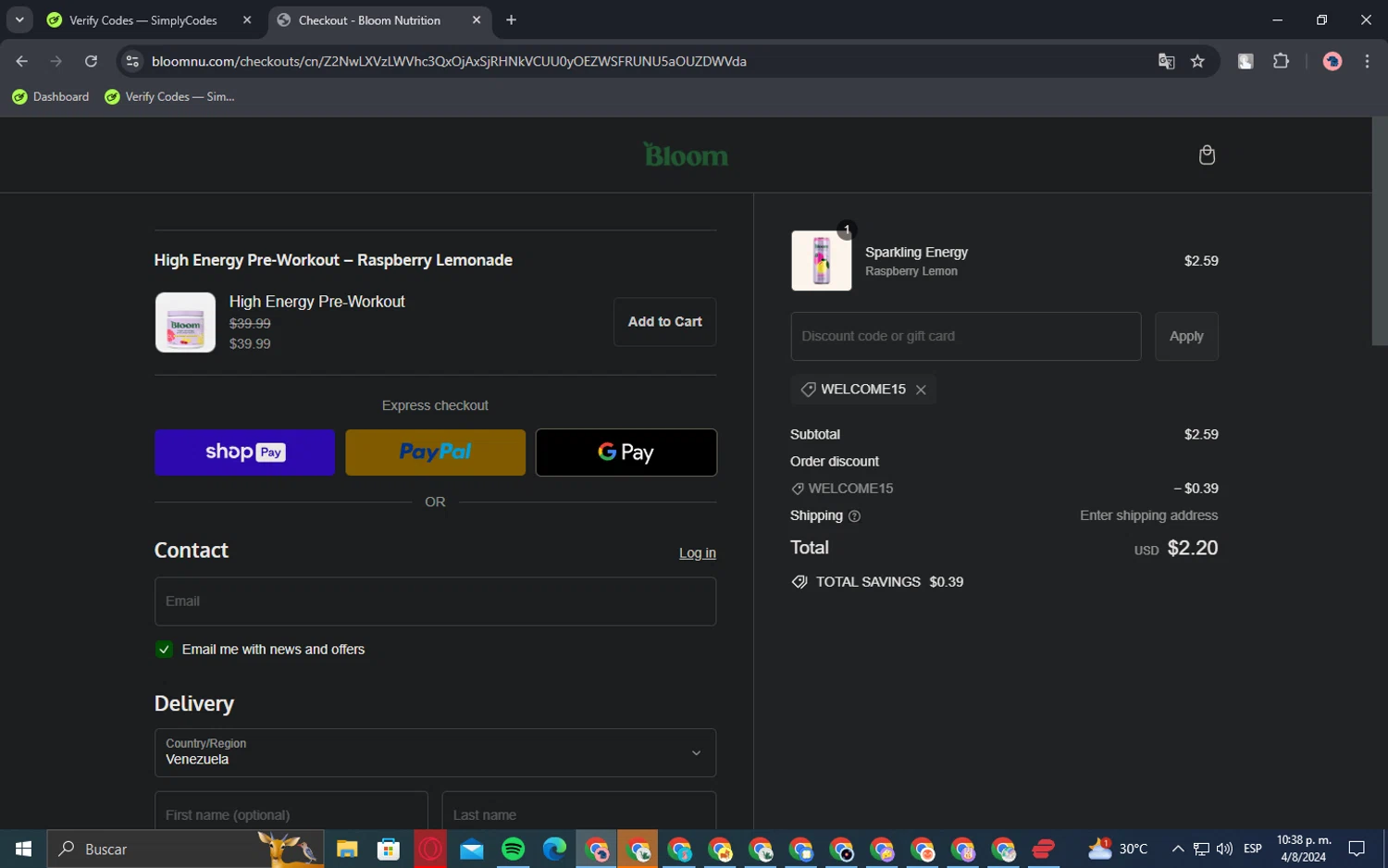Click the browser address bar URL

[449, 61]
